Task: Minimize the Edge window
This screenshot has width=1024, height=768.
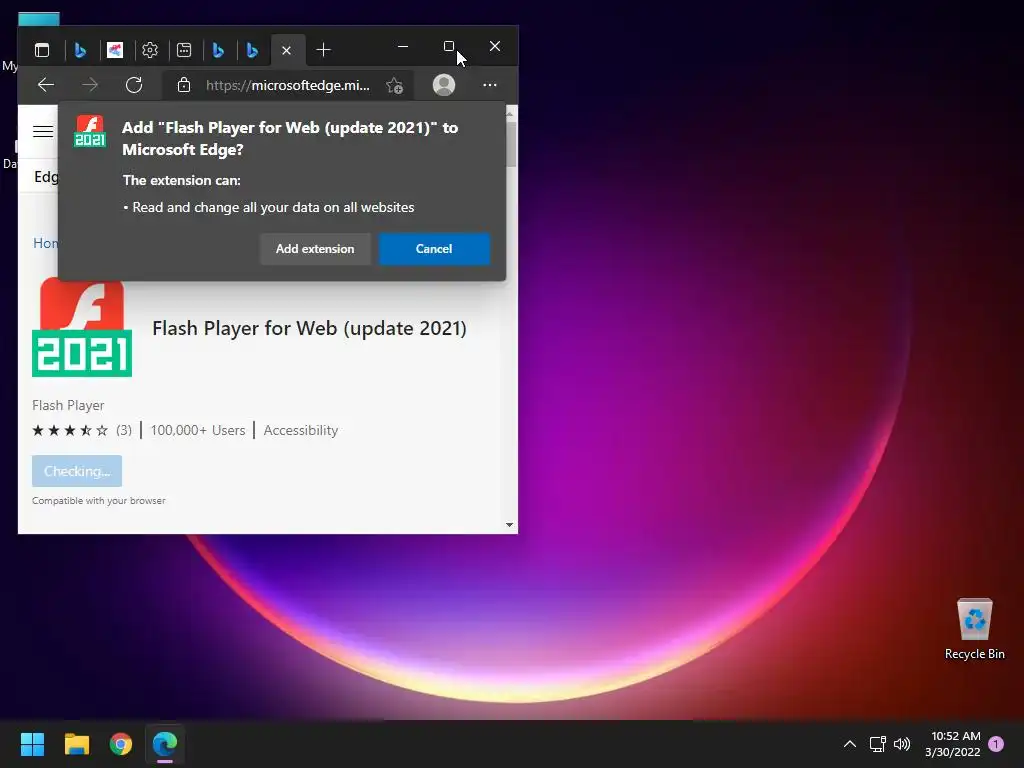Action: coord(403,46)
